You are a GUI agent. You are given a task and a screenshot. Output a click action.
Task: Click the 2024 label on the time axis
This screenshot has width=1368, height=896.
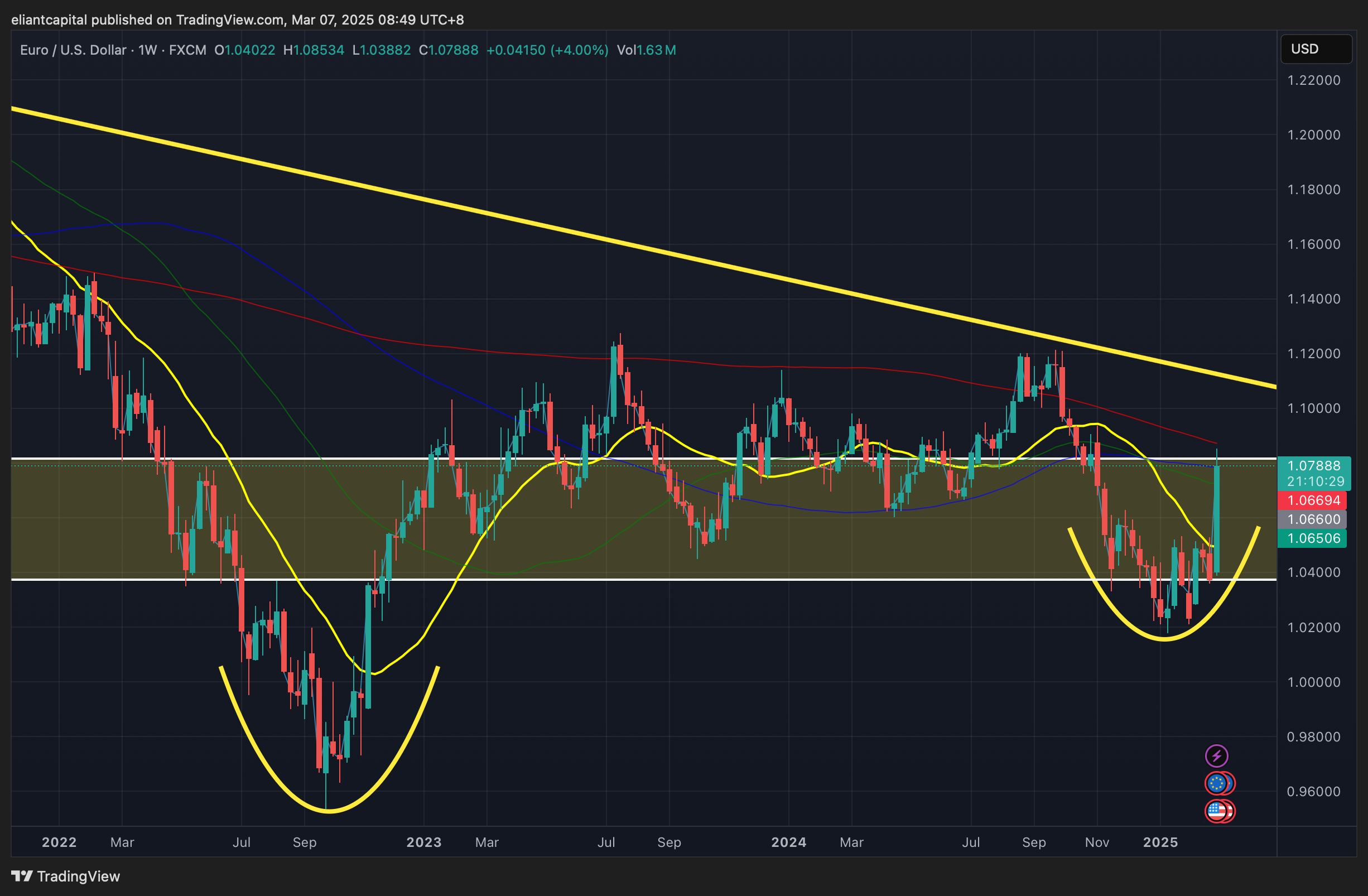(789, 842)
